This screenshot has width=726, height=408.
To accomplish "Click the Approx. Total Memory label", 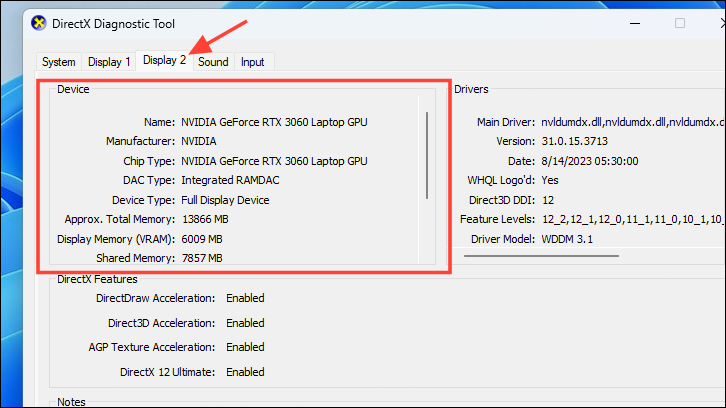I will 120,219.
